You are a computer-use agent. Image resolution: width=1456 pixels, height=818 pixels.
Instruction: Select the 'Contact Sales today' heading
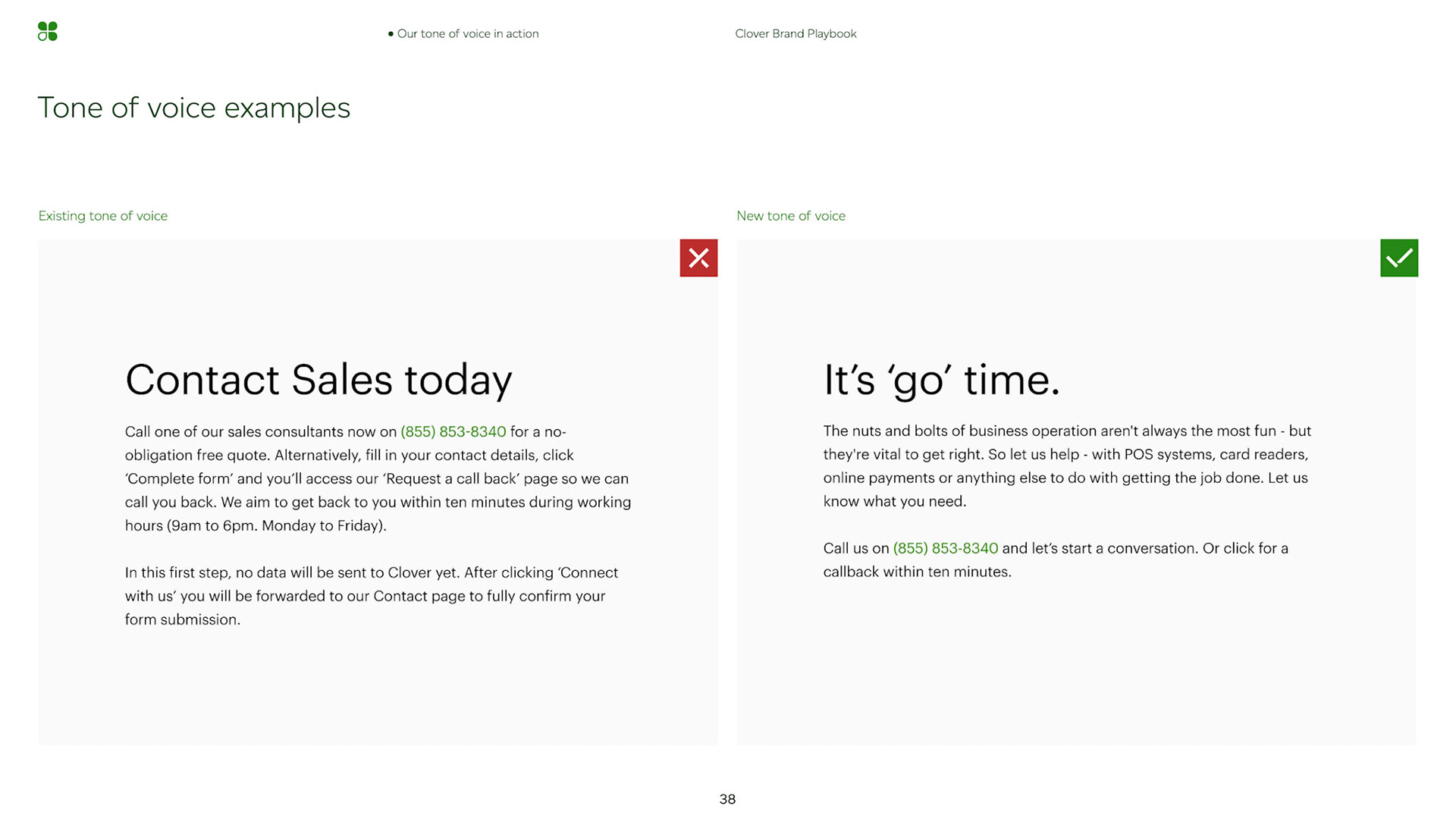click(x=318, y=380)
